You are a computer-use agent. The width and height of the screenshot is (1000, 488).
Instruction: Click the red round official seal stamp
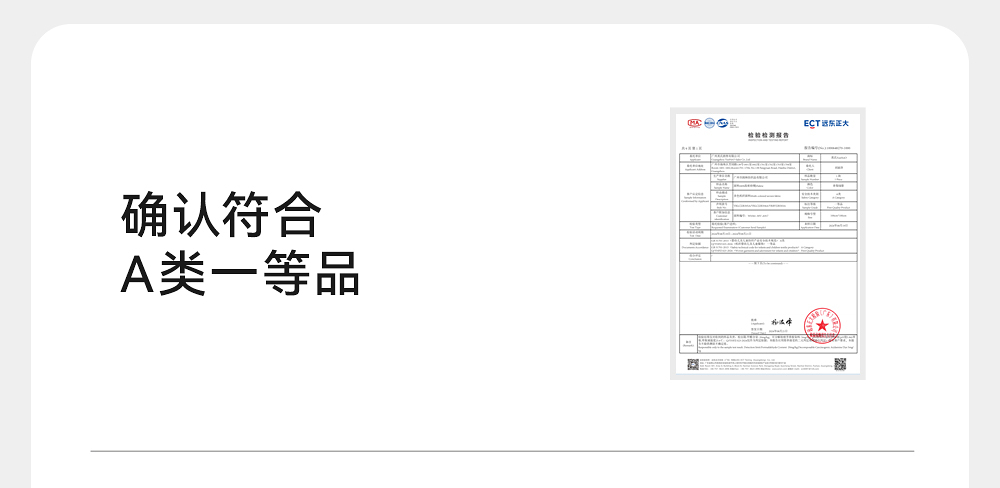(821, 325)
